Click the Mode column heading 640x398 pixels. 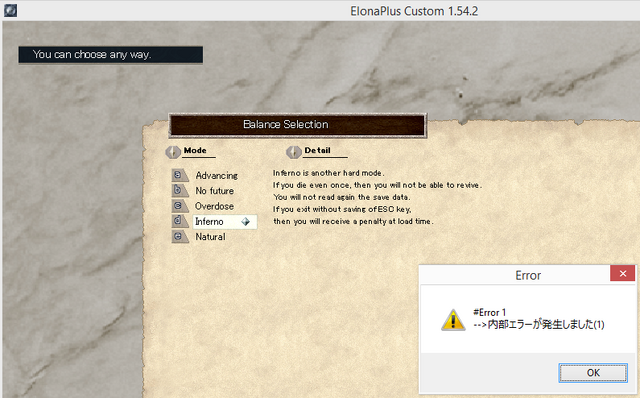click(x=195, y=150)
